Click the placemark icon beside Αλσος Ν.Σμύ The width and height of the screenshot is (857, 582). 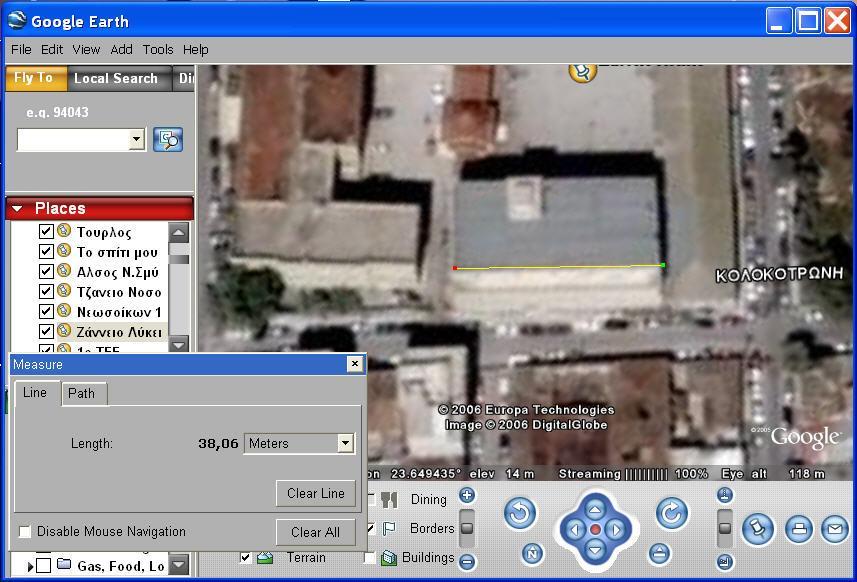64,271
